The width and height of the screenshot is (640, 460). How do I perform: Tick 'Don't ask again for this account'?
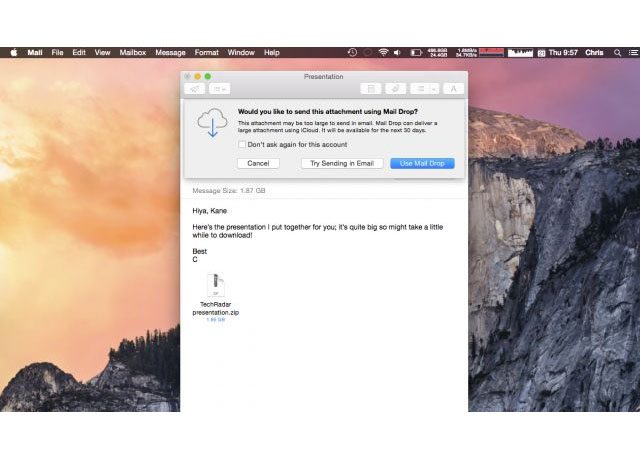tap(242, 144)
